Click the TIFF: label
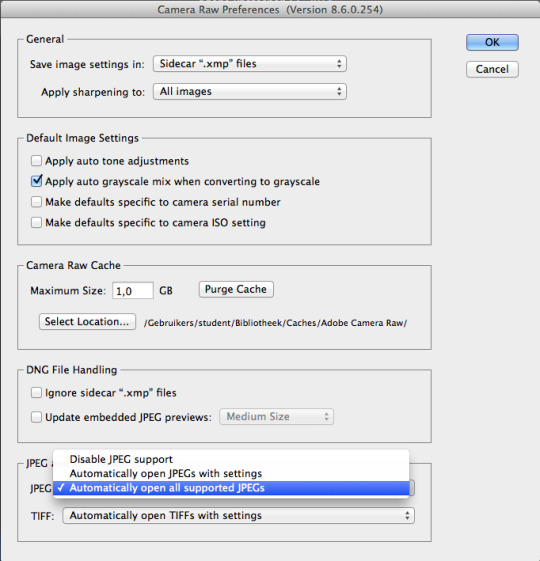 42,516
